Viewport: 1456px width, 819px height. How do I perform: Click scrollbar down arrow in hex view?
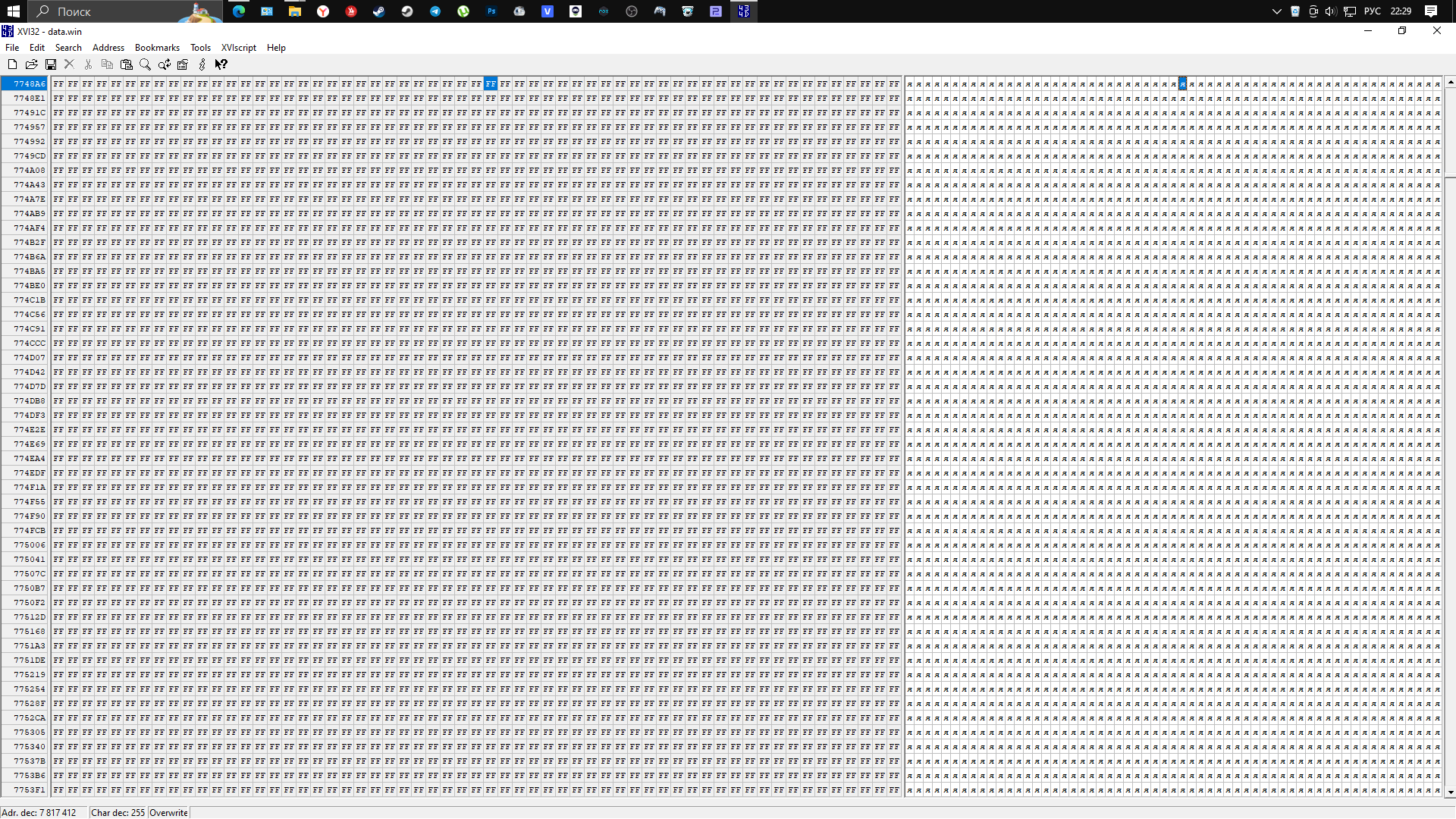[1450, 792]
